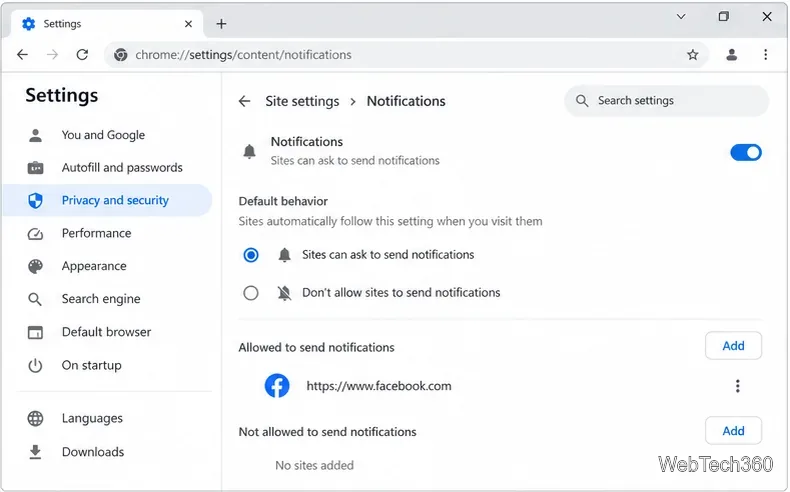Bookmark this page with the star icon
Image resolution: width=790 pixels, height=492 pixels.
(x=693, y=54)
